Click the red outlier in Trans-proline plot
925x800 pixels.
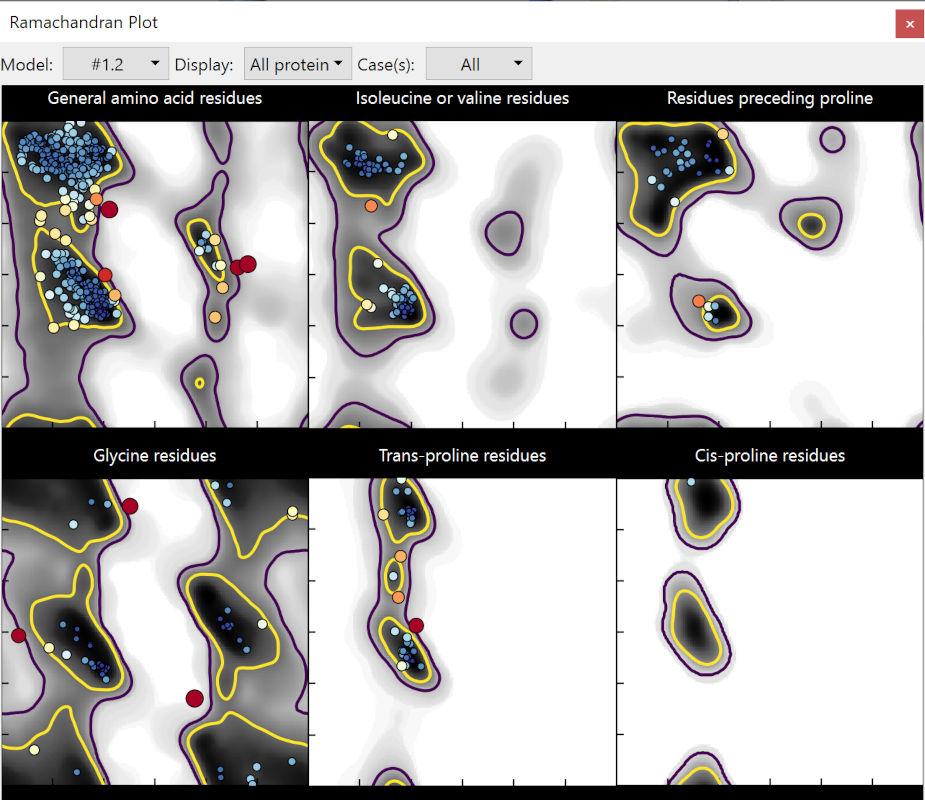[416, 625]
